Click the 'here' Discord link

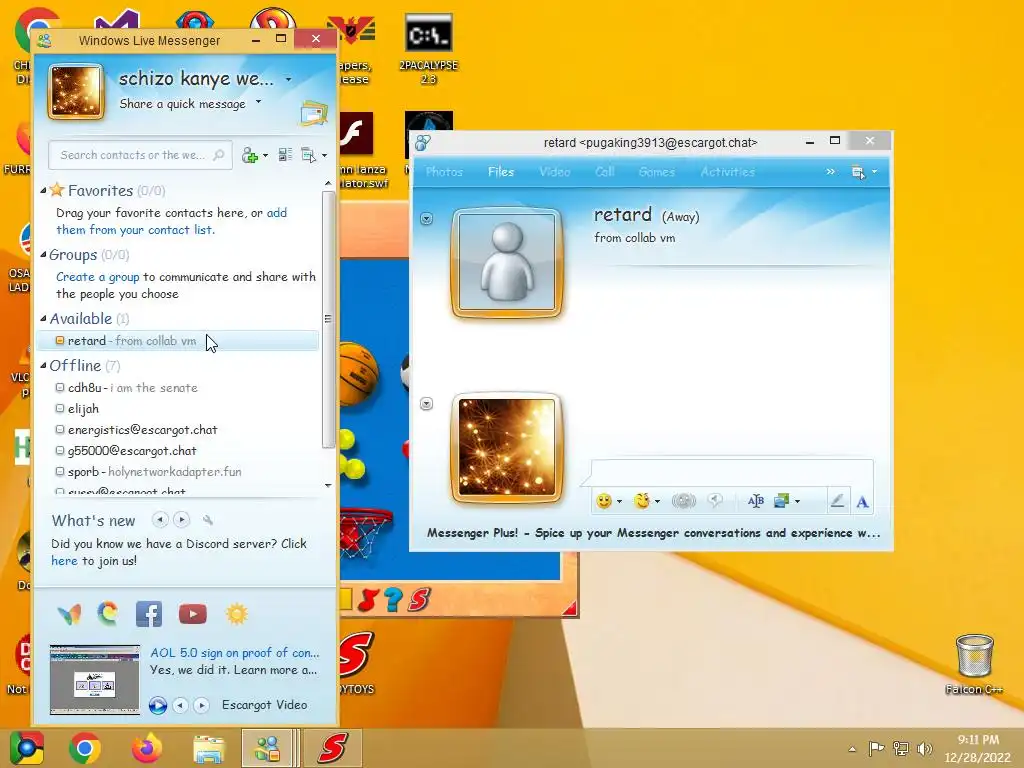64,561
